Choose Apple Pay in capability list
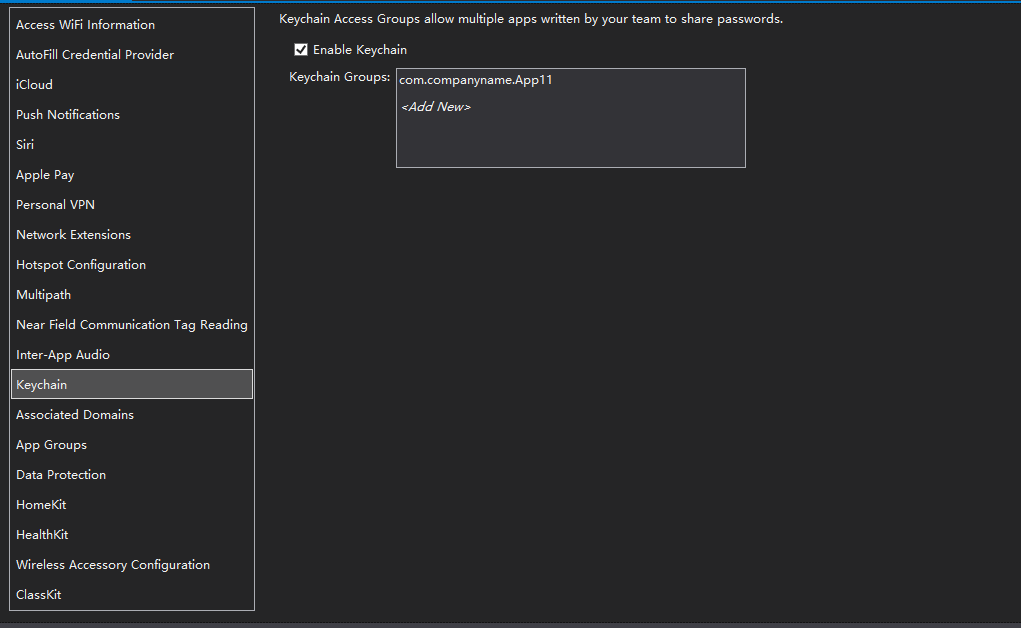Viewport: 1021px width, 628px height. 45,175
